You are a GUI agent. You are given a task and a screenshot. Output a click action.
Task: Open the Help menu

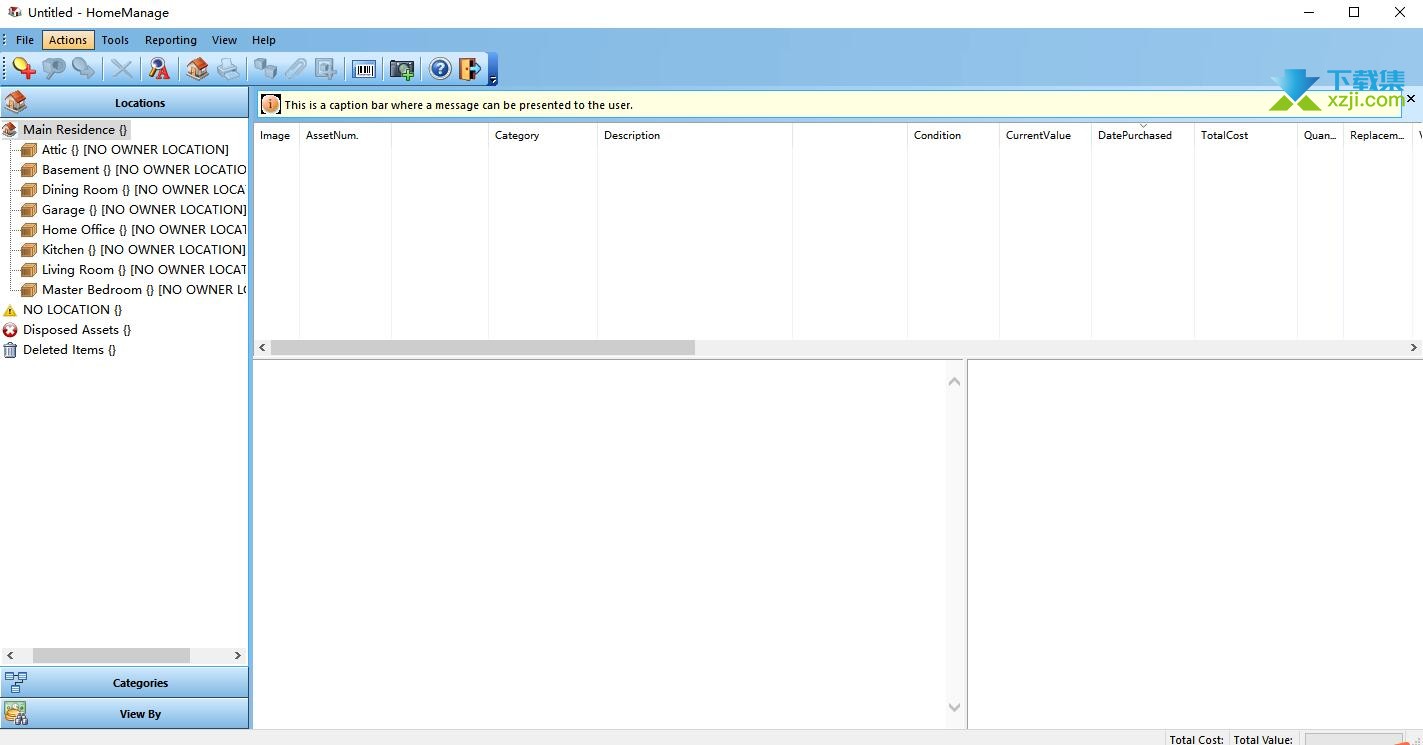tap(264, 40)
